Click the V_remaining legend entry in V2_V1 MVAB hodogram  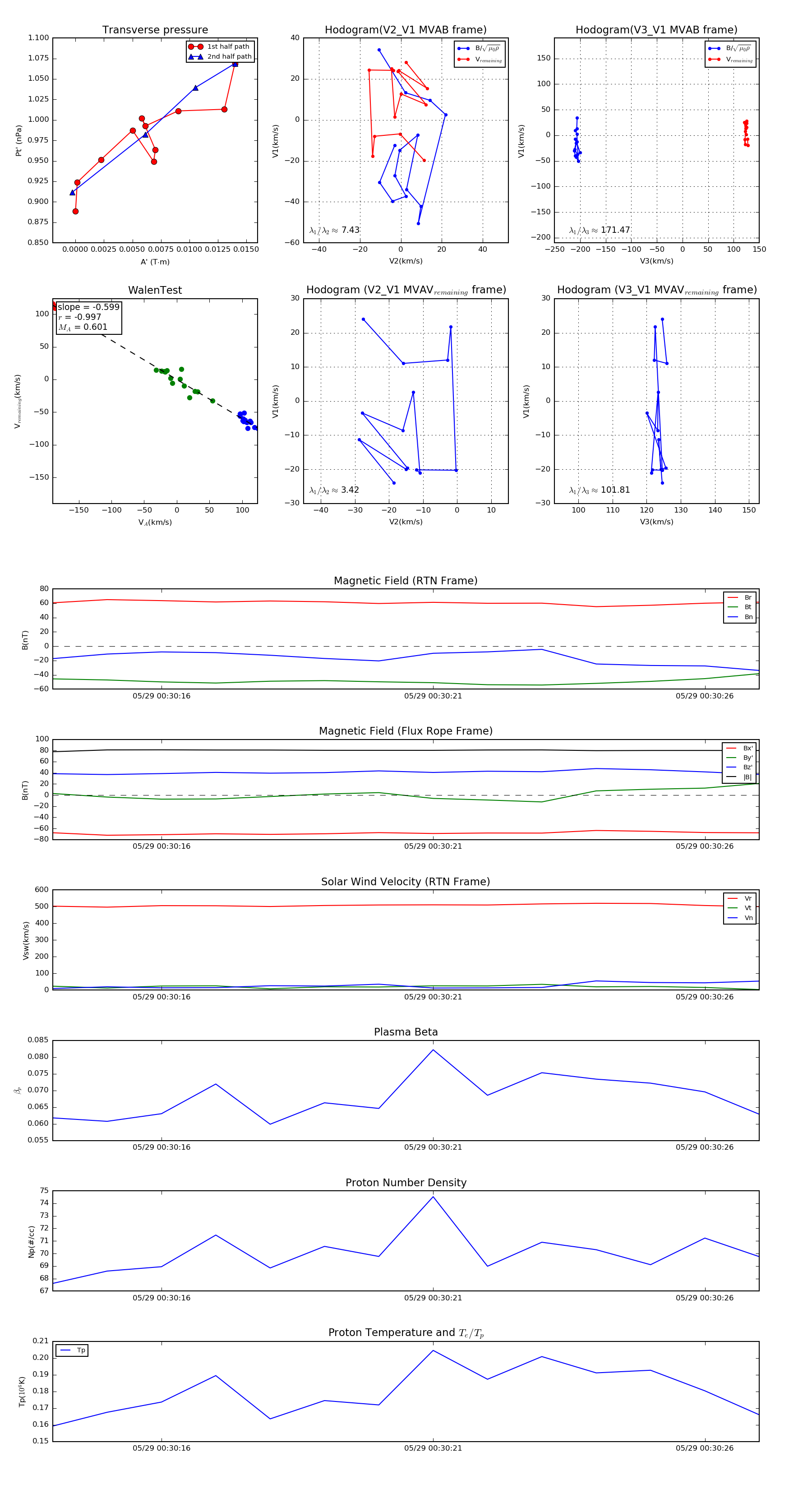pos(480,60)
